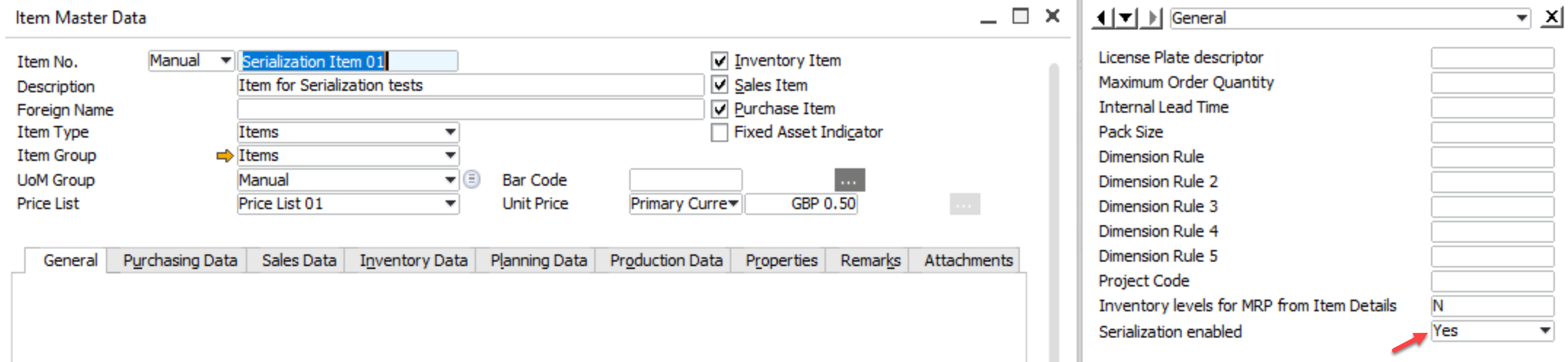This screenshot has height=362, width=1568.
Task: Go to next form in side panel
Action: coord(1152,18)
